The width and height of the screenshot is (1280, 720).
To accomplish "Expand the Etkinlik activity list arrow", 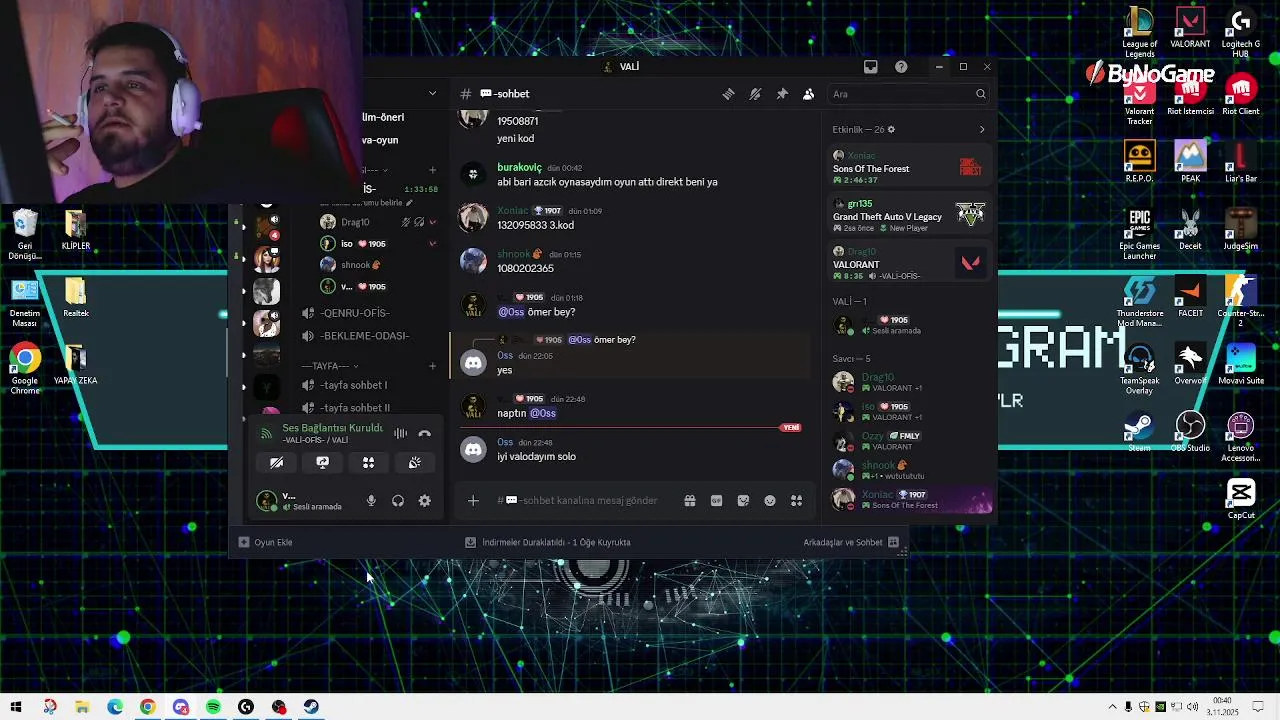I will [x=982, y=129].
